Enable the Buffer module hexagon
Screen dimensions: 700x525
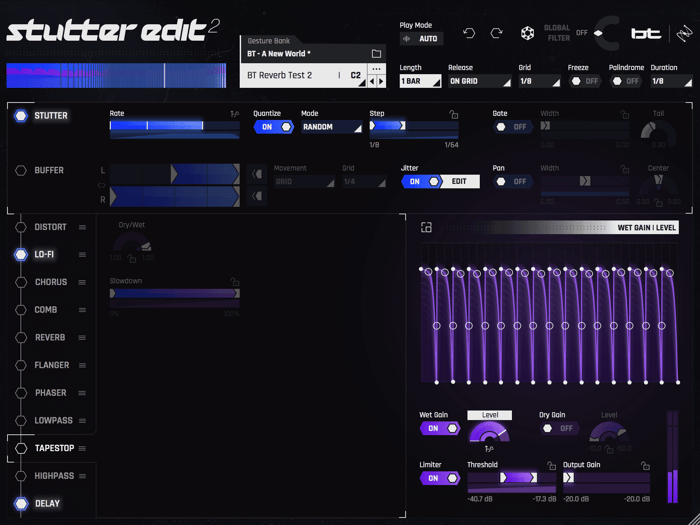[21, 171]
